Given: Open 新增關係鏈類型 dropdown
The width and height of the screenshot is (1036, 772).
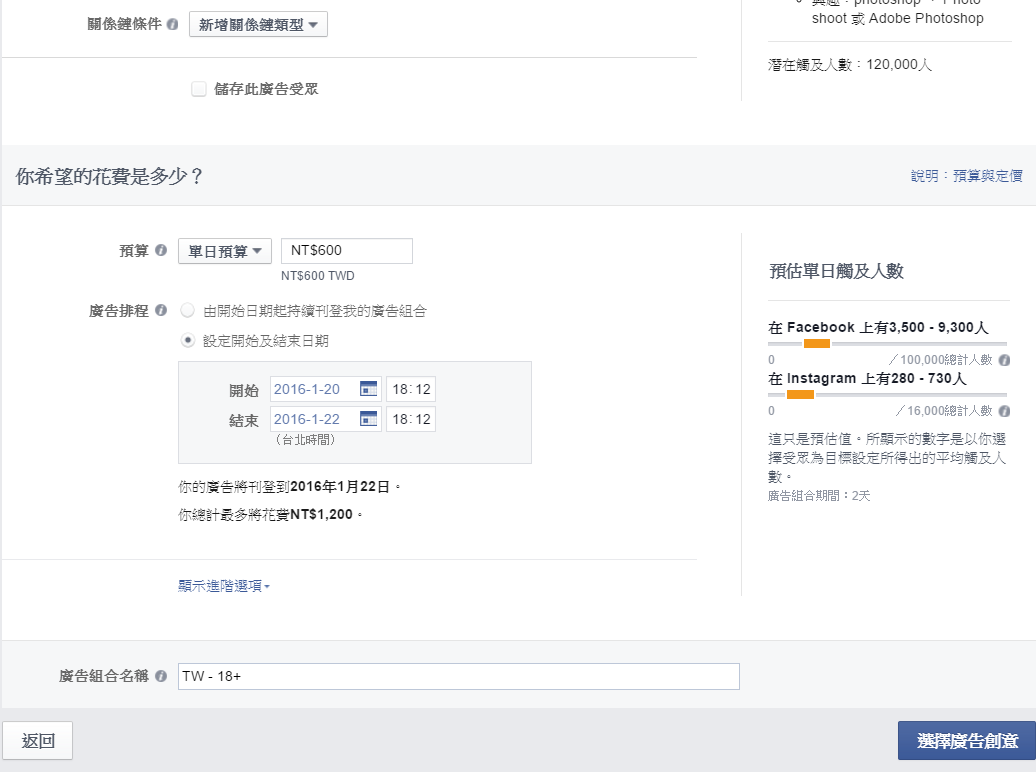Looking at the screenshot, I should 258,25.
